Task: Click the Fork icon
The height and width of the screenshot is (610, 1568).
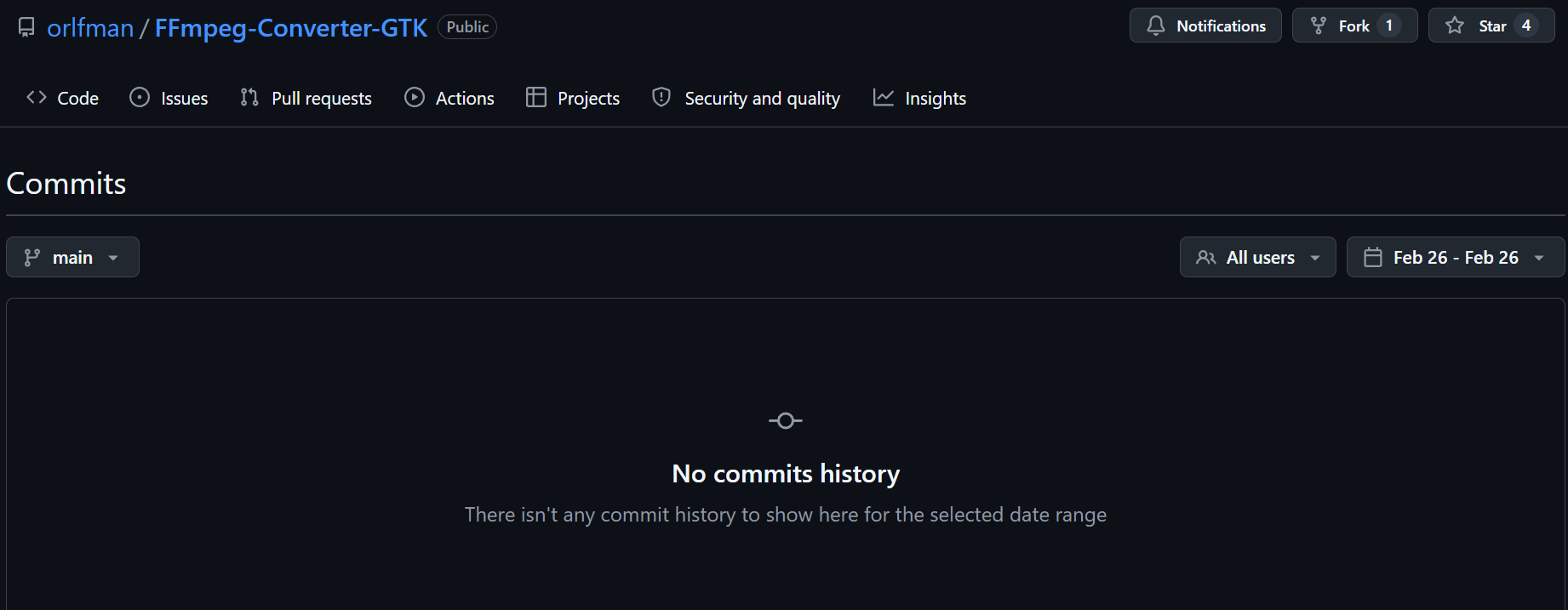Action: 1319,26
